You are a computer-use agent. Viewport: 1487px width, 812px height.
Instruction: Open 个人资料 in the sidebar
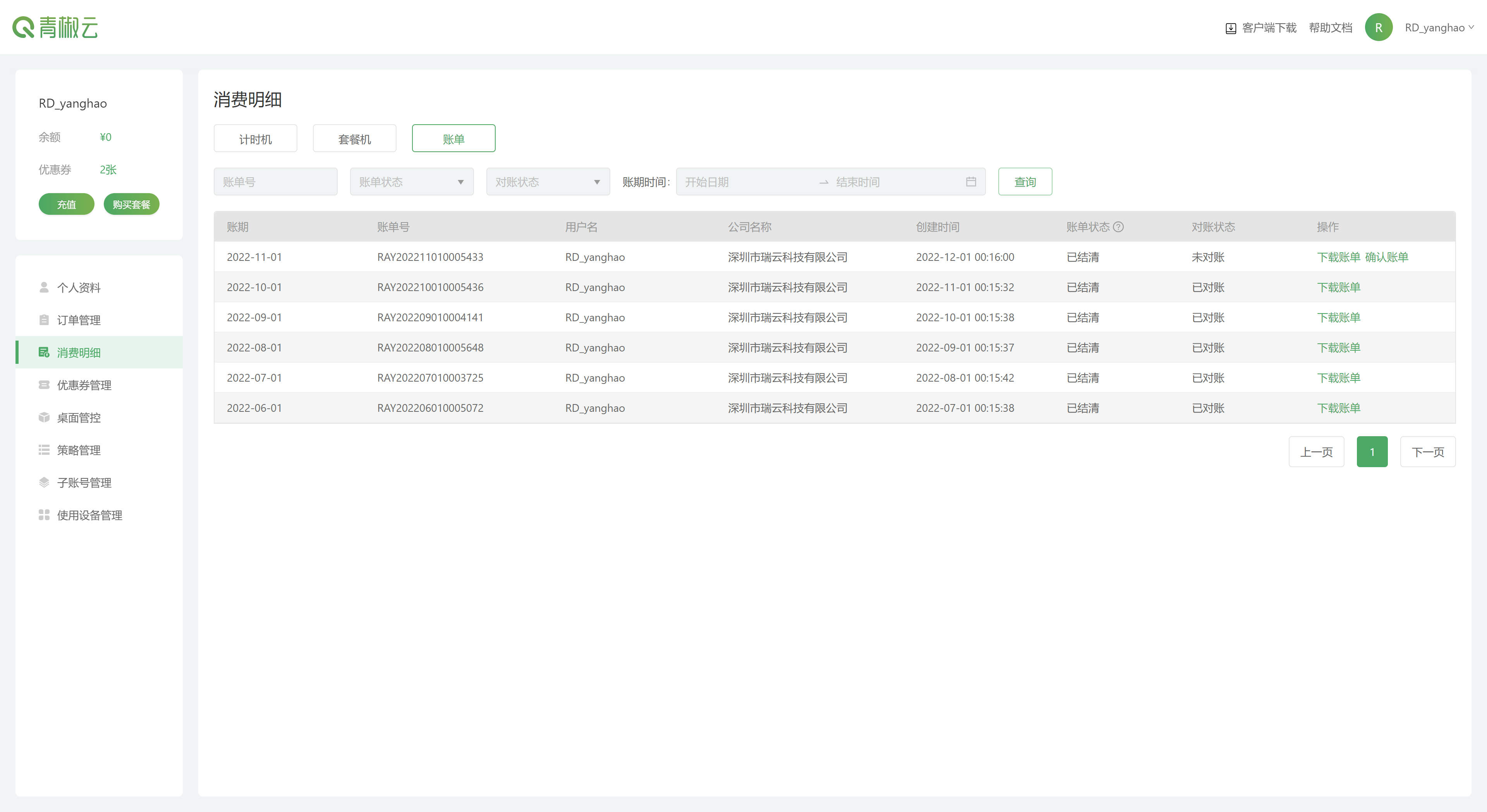click(x=99, y=288)
